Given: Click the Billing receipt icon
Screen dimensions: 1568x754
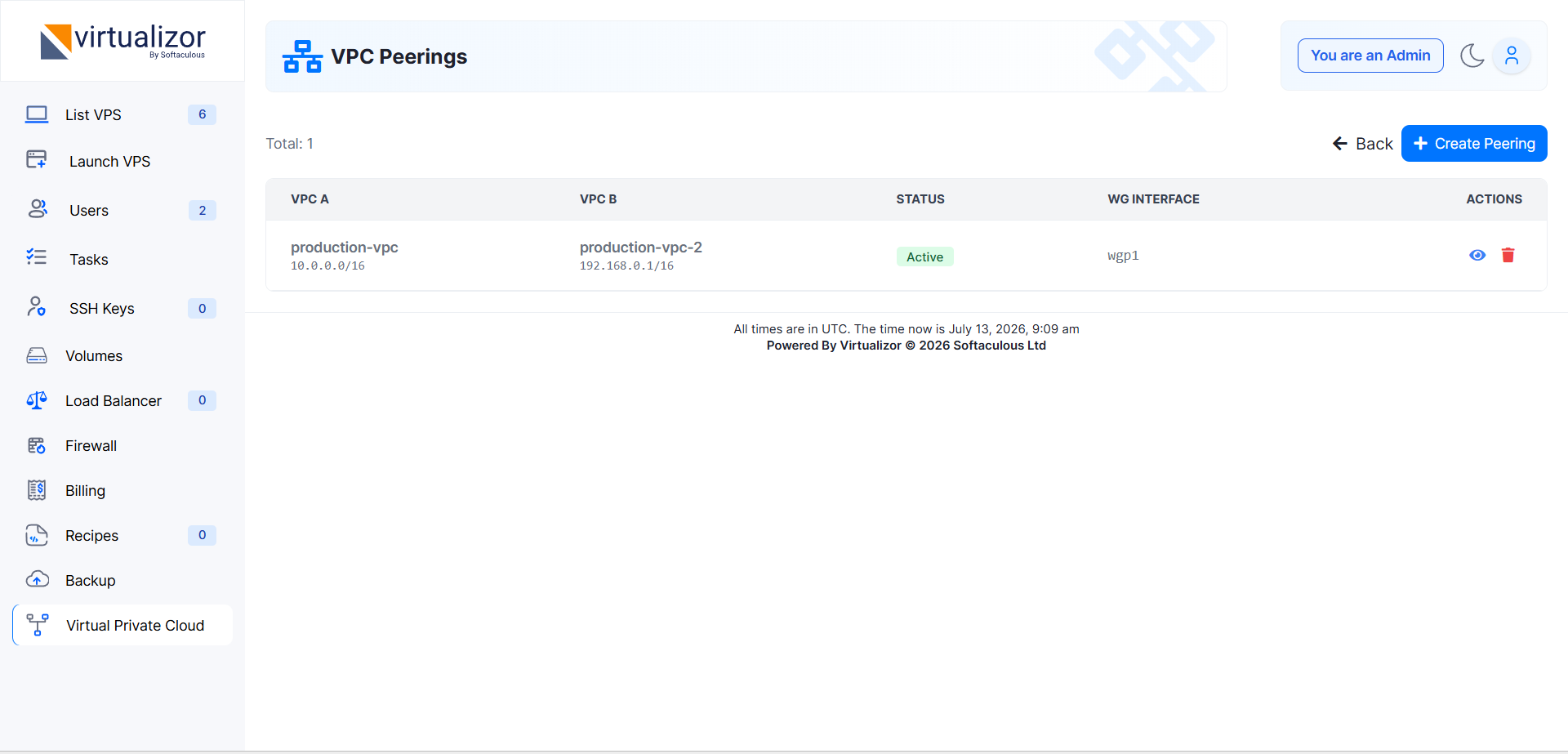Looking at the screenshot, I should 37,490.
